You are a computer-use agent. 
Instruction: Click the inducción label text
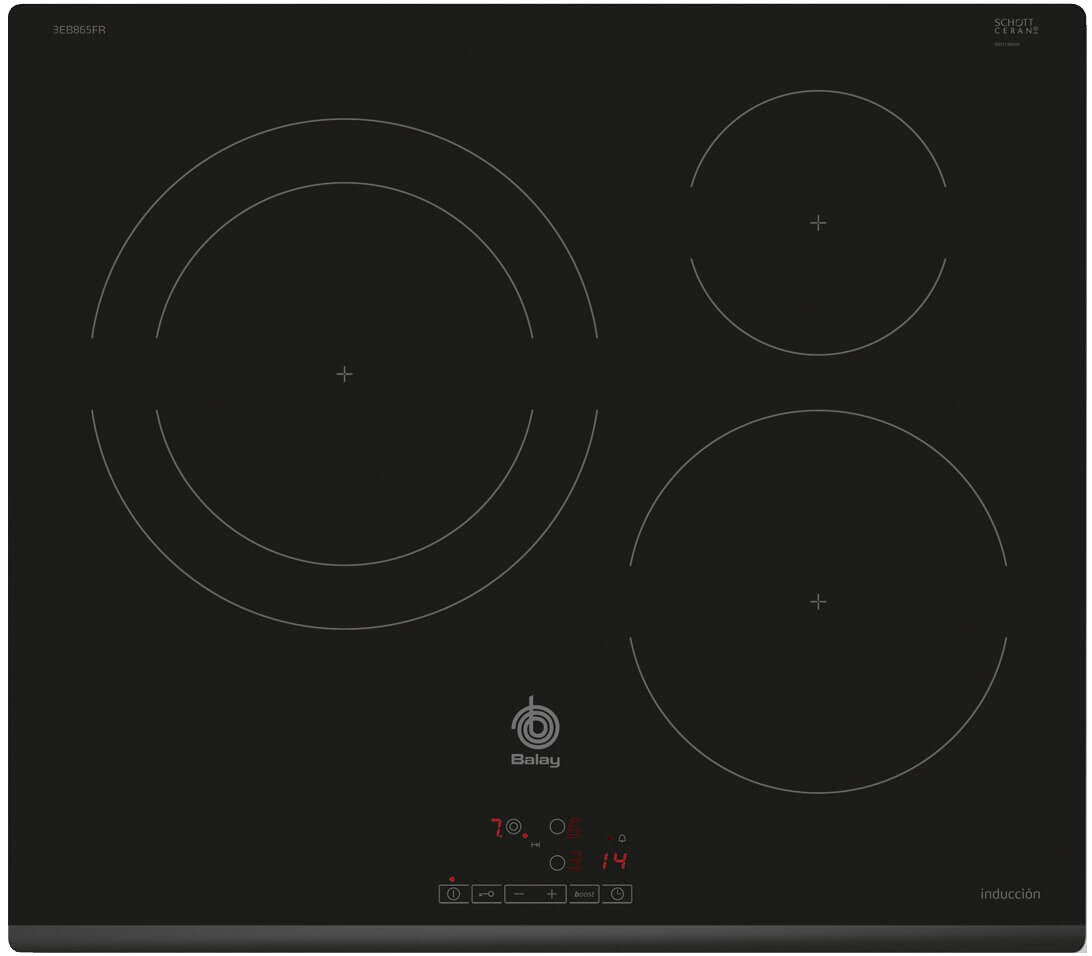pos(1010,894)
